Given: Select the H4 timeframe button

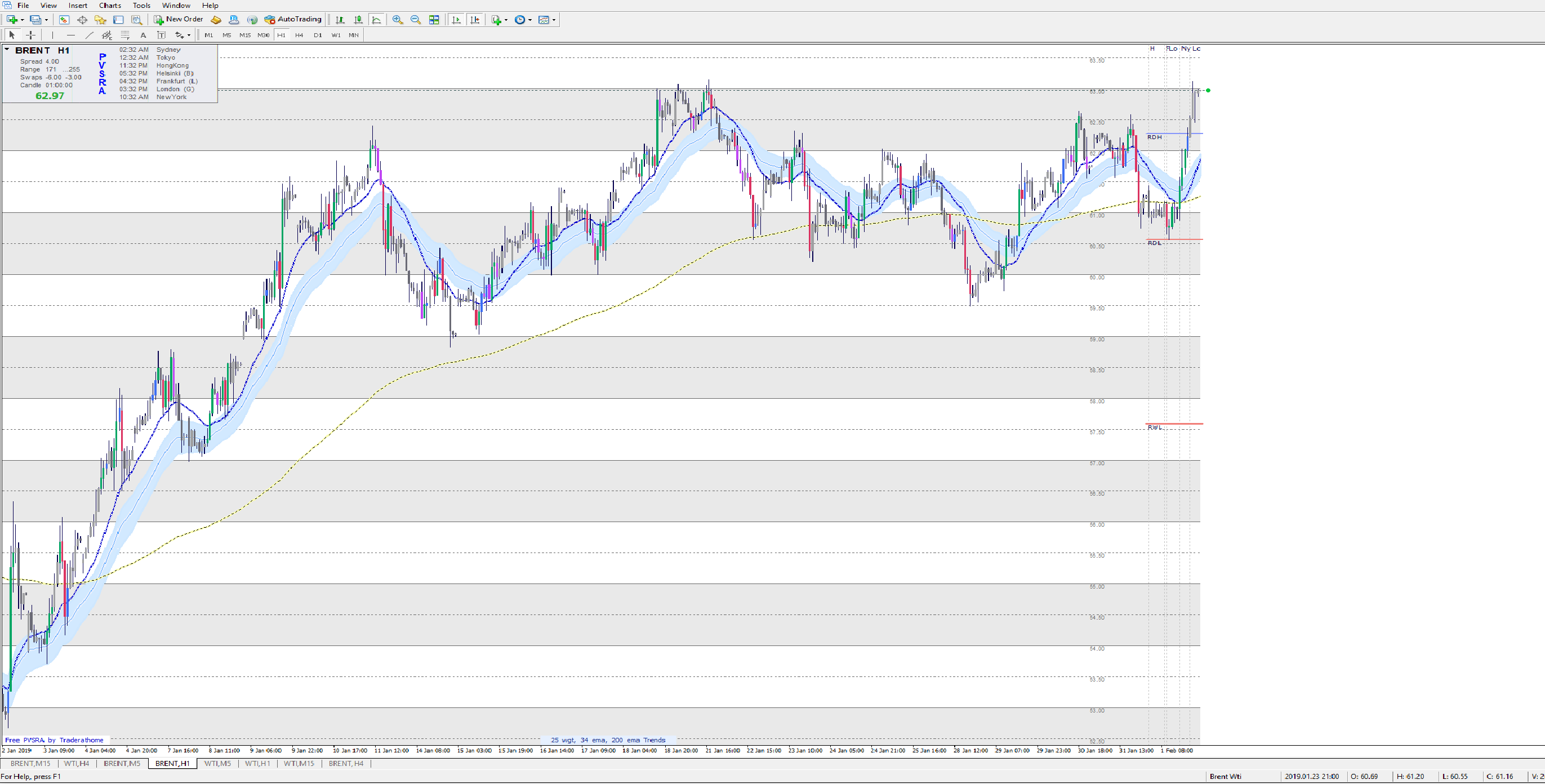Looking at the screenshot, I should pyautogui.click(x=299, y=35).
